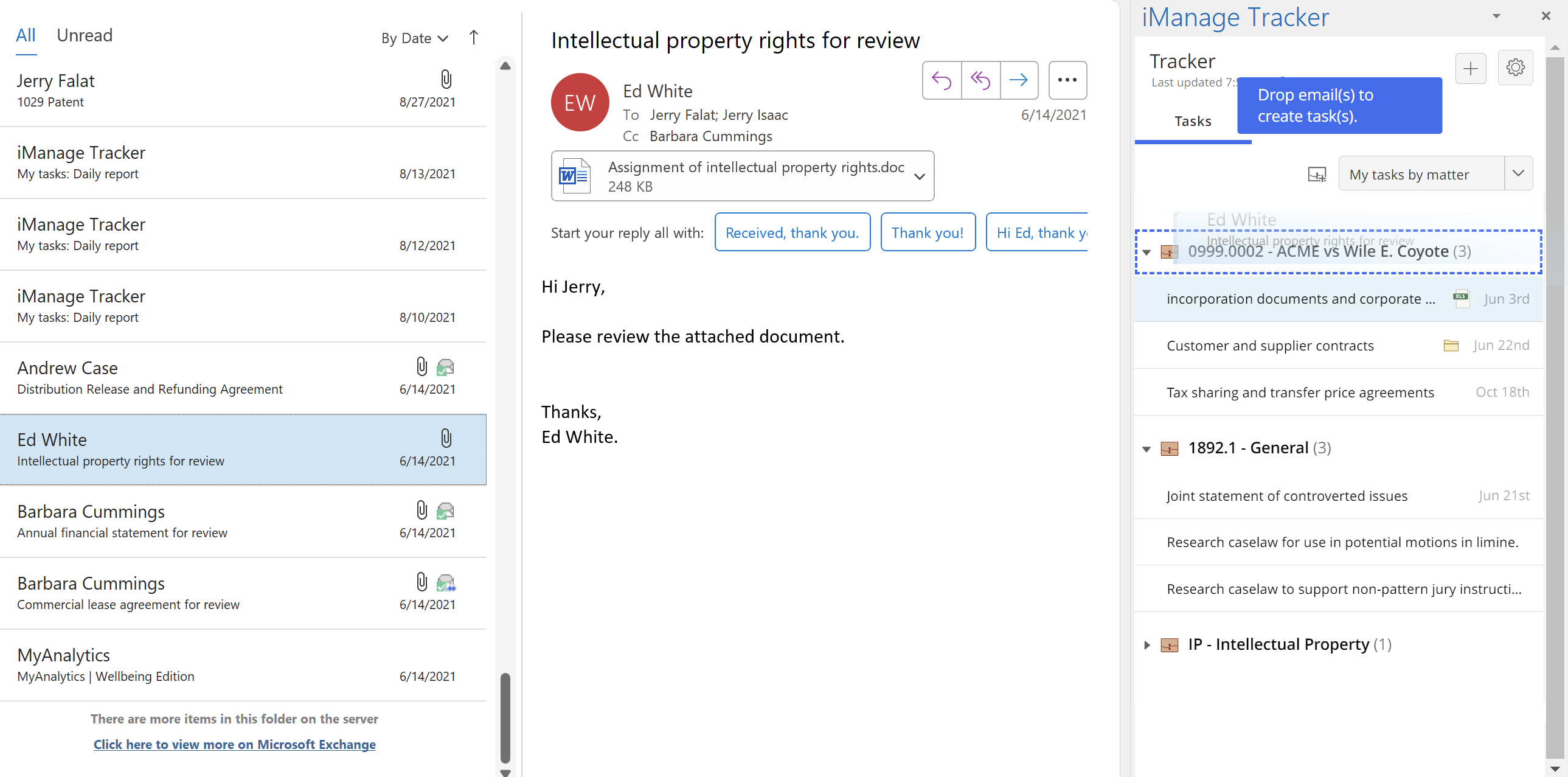Click the view more on Microsoft Exchange link
This screenshot has width=1568, height=777.
[234, 744]
